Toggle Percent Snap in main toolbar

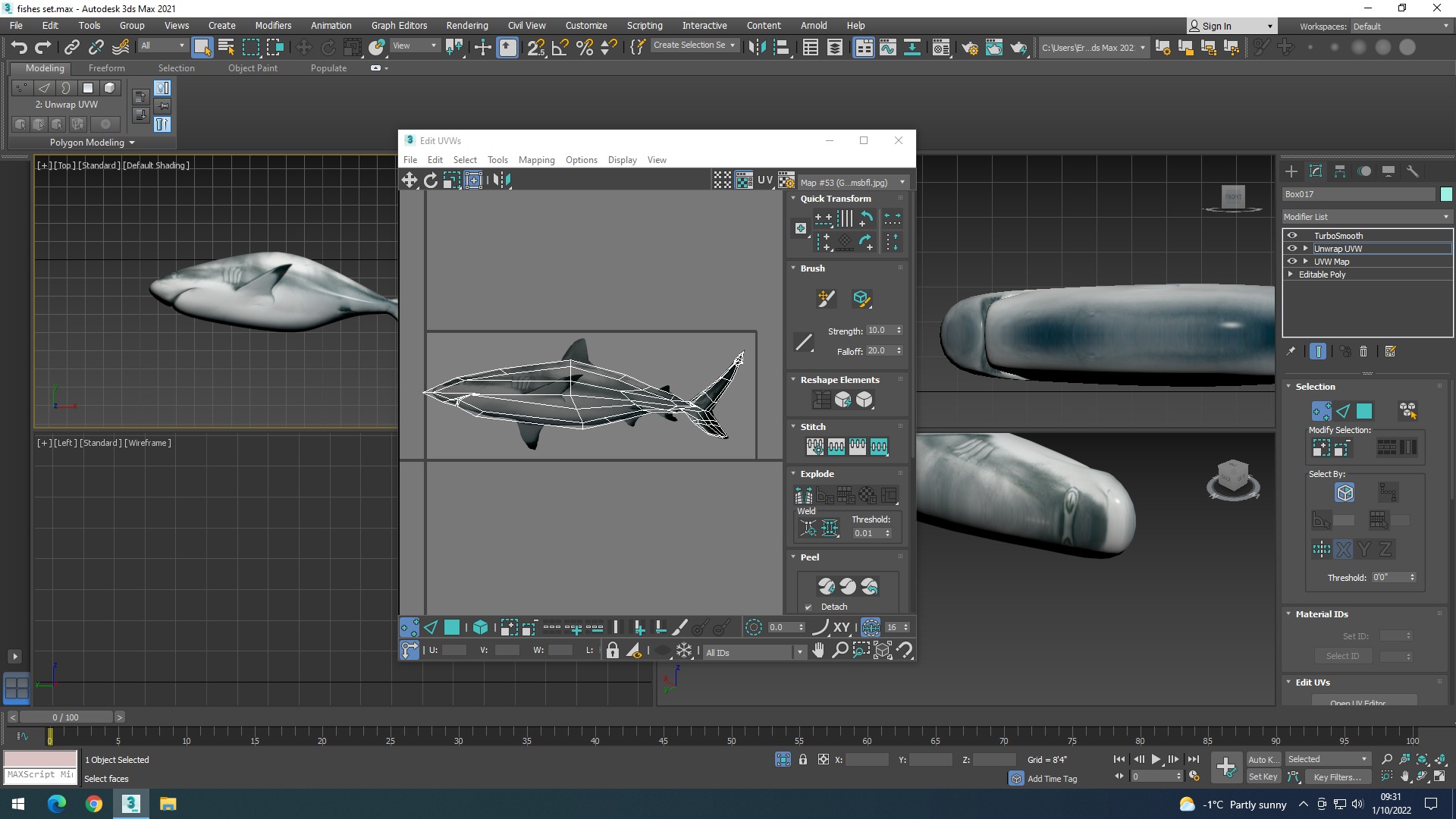pos(585,47)
